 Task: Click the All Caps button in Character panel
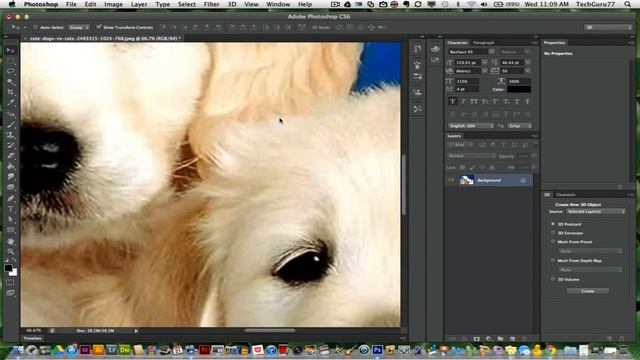[474, 101]
